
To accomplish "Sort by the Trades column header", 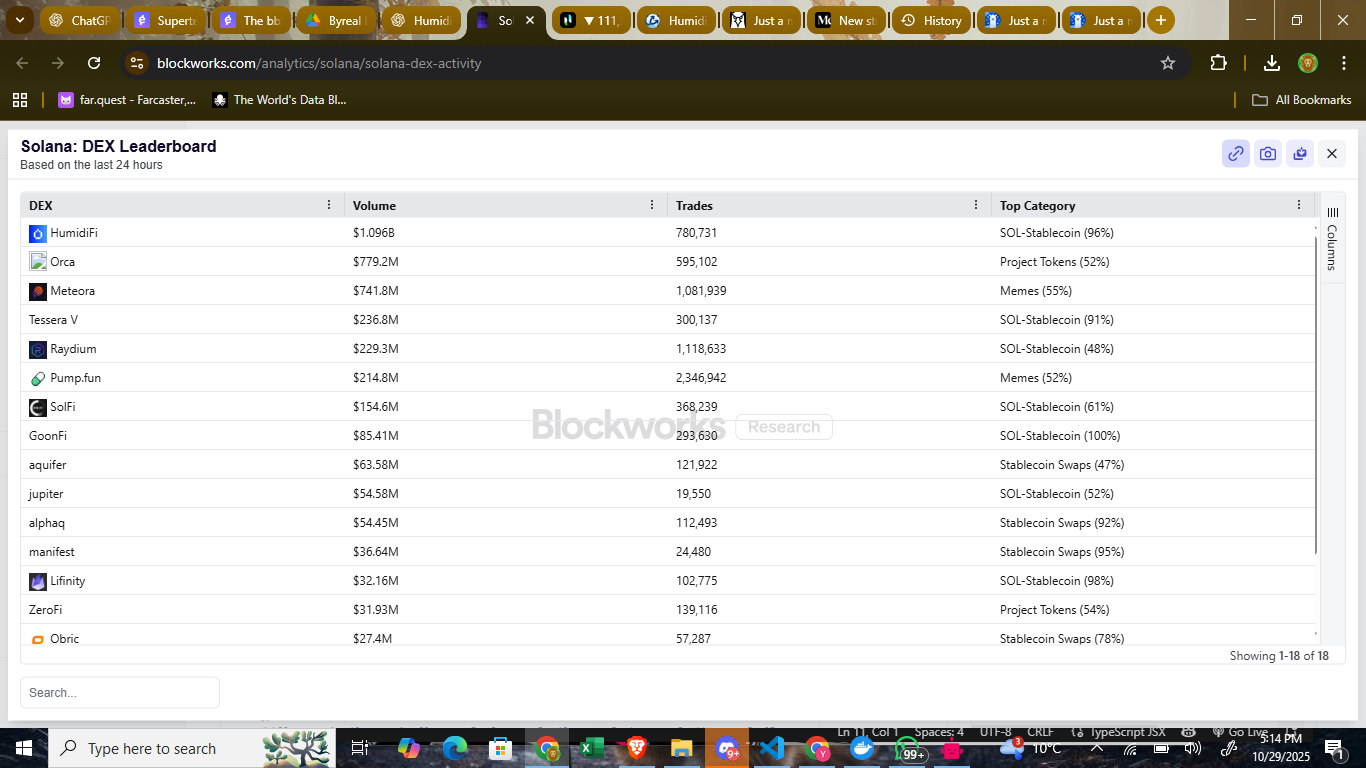I will [x=694, y=206].
